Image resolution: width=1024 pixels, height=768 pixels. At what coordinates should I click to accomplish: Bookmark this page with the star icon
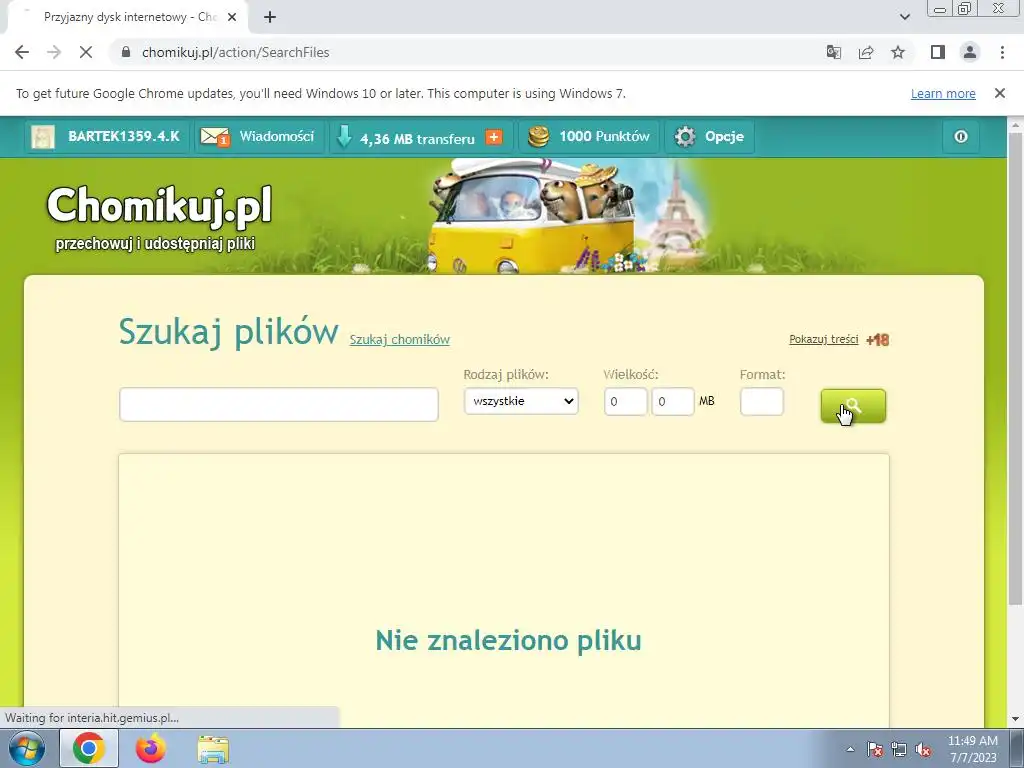point(898,52)
